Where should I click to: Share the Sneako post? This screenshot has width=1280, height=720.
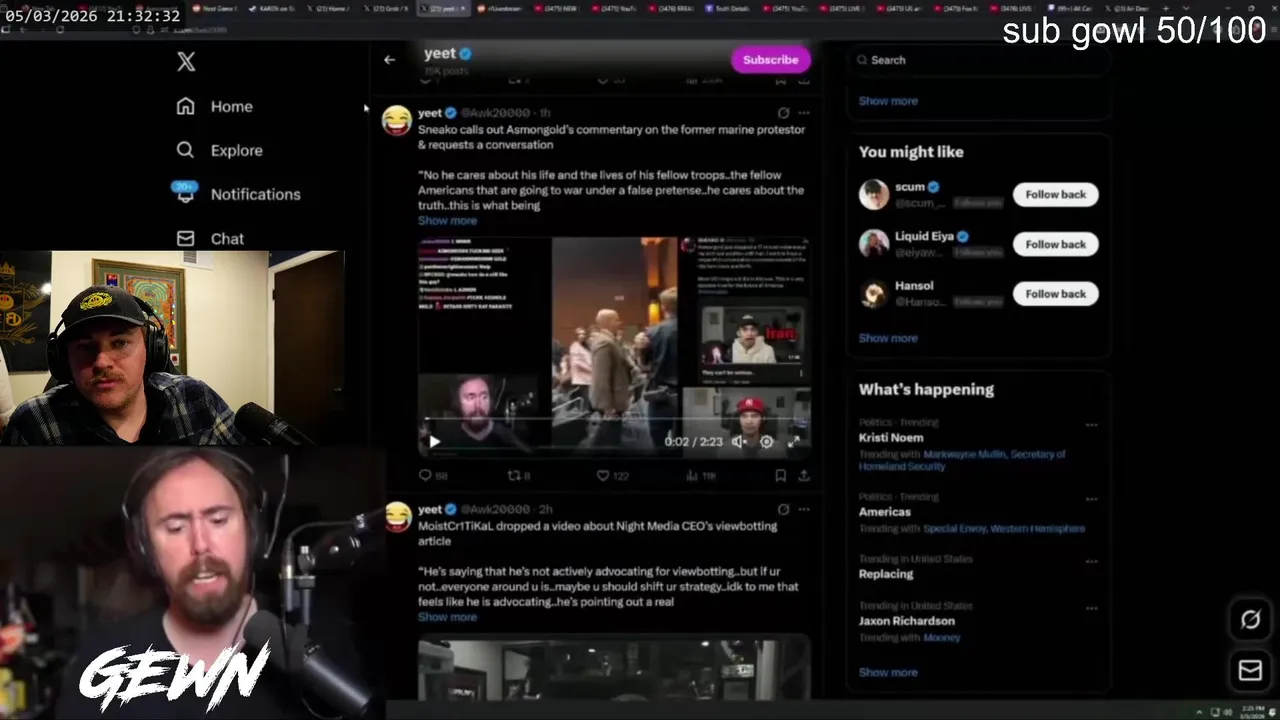803,476
